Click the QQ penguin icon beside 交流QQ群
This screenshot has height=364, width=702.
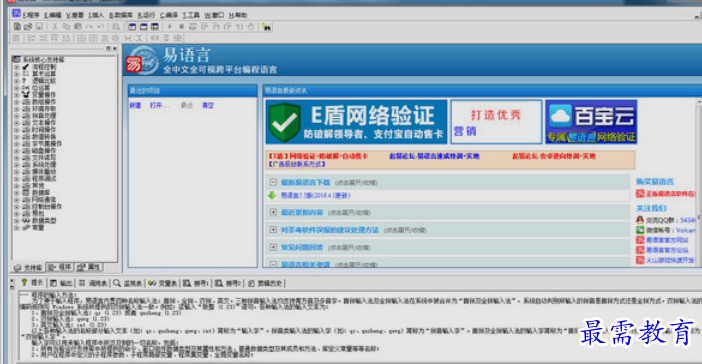point(640,220)
